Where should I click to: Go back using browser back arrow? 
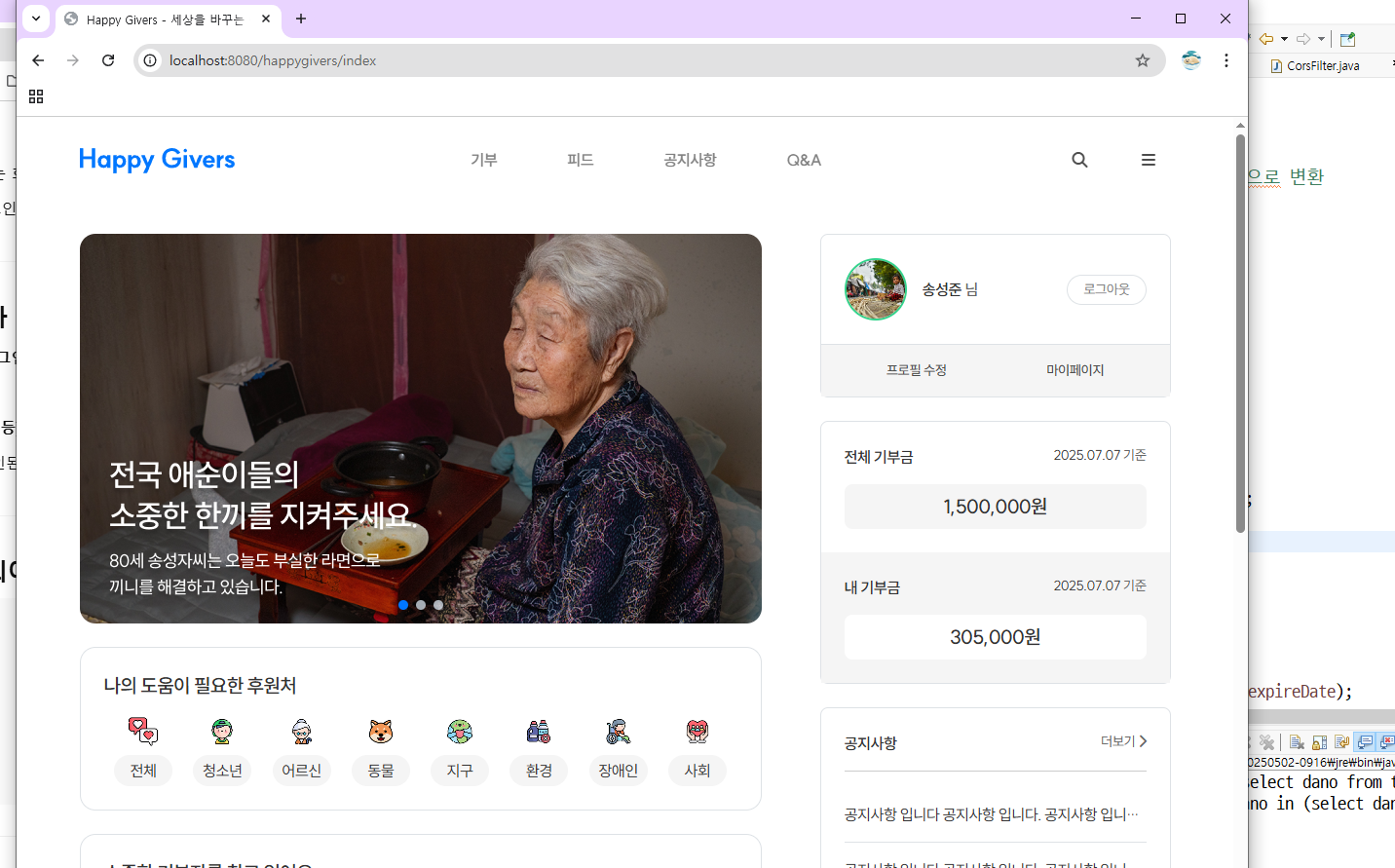click(x=38, y=60)
